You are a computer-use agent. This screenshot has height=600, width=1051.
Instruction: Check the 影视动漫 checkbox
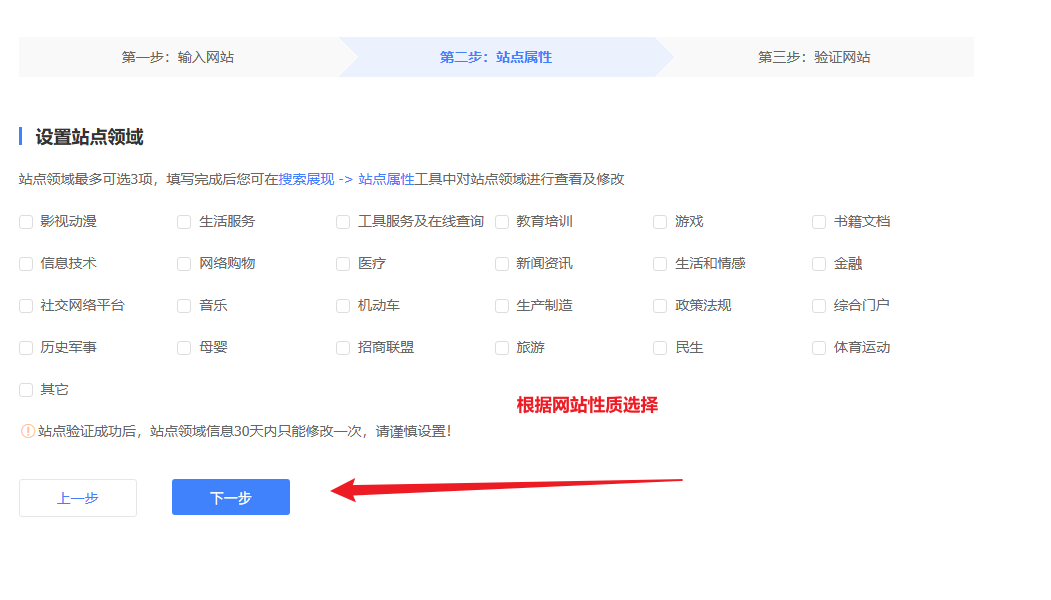pyautogui.click(x=26, y=222)
